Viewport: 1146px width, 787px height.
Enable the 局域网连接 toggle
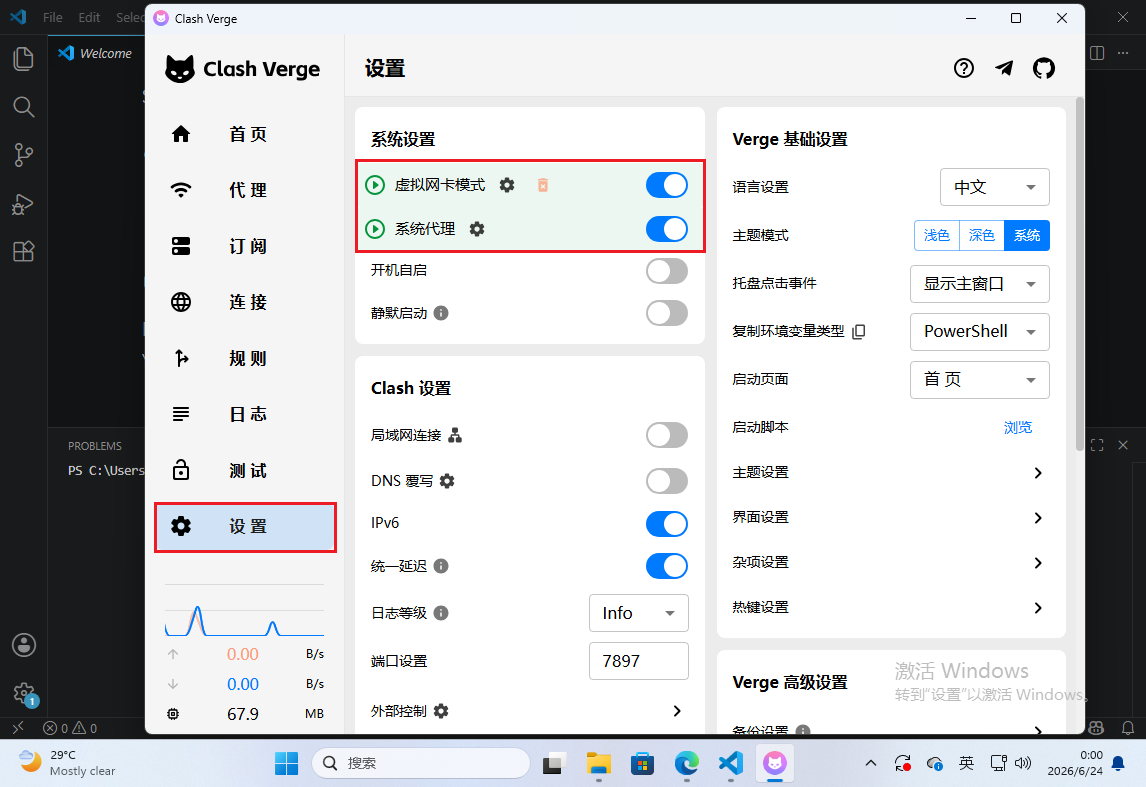(667, 436)
